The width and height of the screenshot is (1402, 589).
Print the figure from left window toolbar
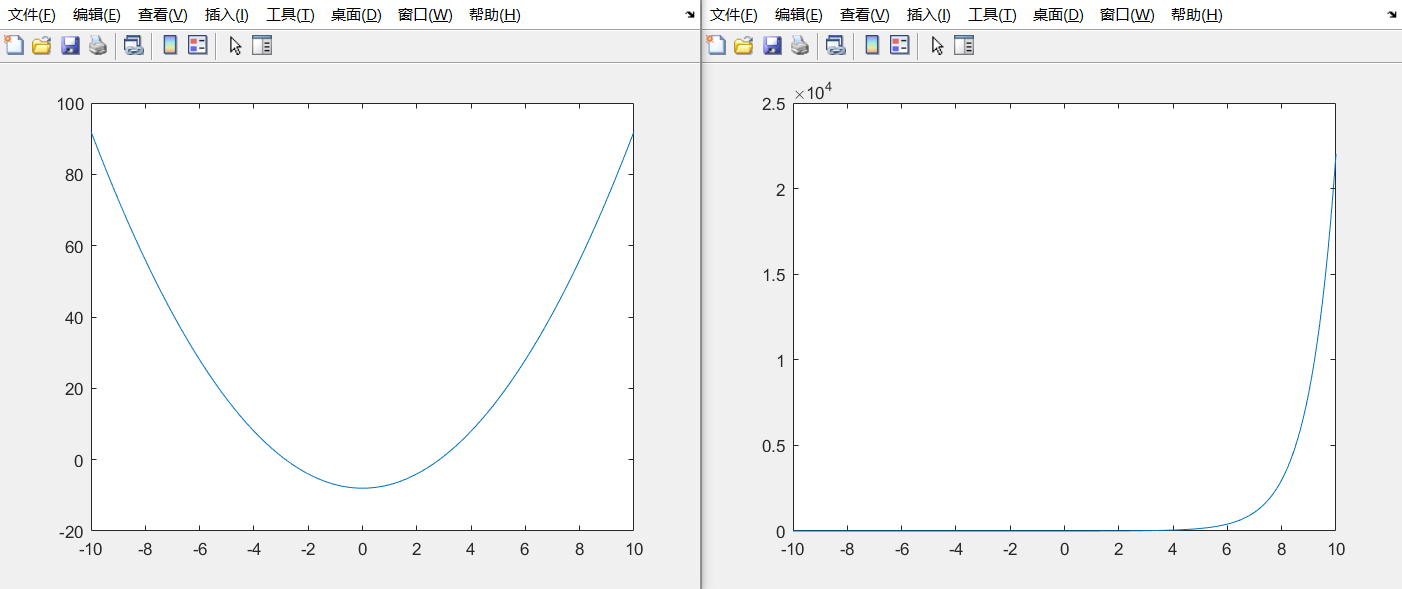tap(98, 45)
